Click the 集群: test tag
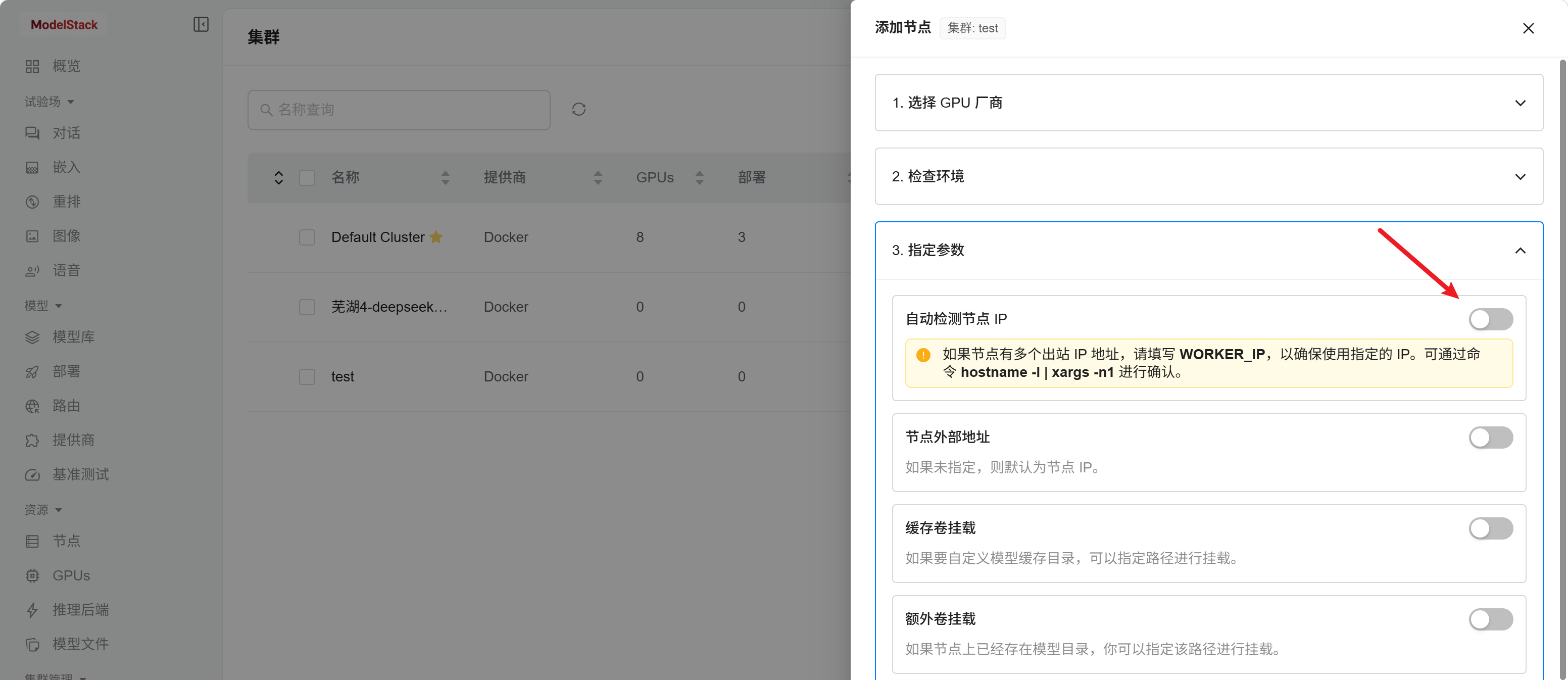Viewport: 1568px width, 680px height. click(x=972, y=28)
